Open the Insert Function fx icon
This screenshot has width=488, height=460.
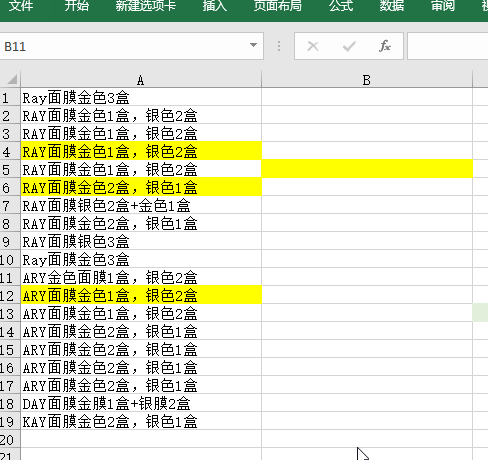coord(385,46)
